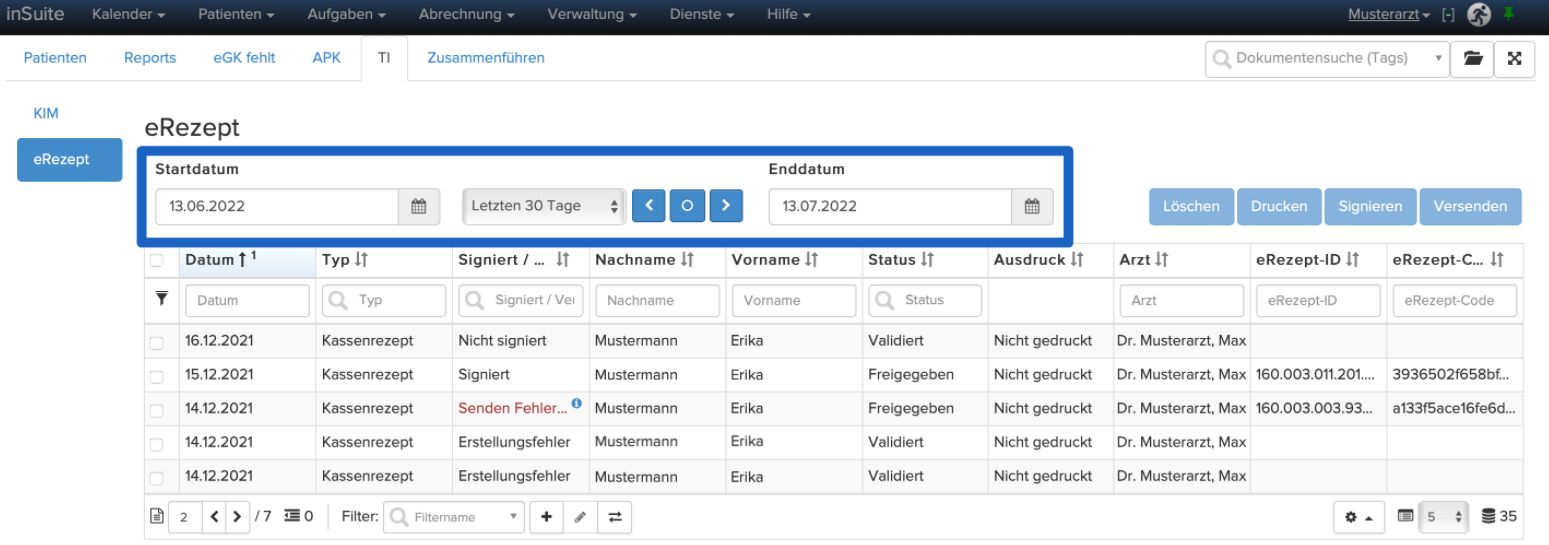Open the Letzten 30 Tage period dropdown

[x=544, y=206]
